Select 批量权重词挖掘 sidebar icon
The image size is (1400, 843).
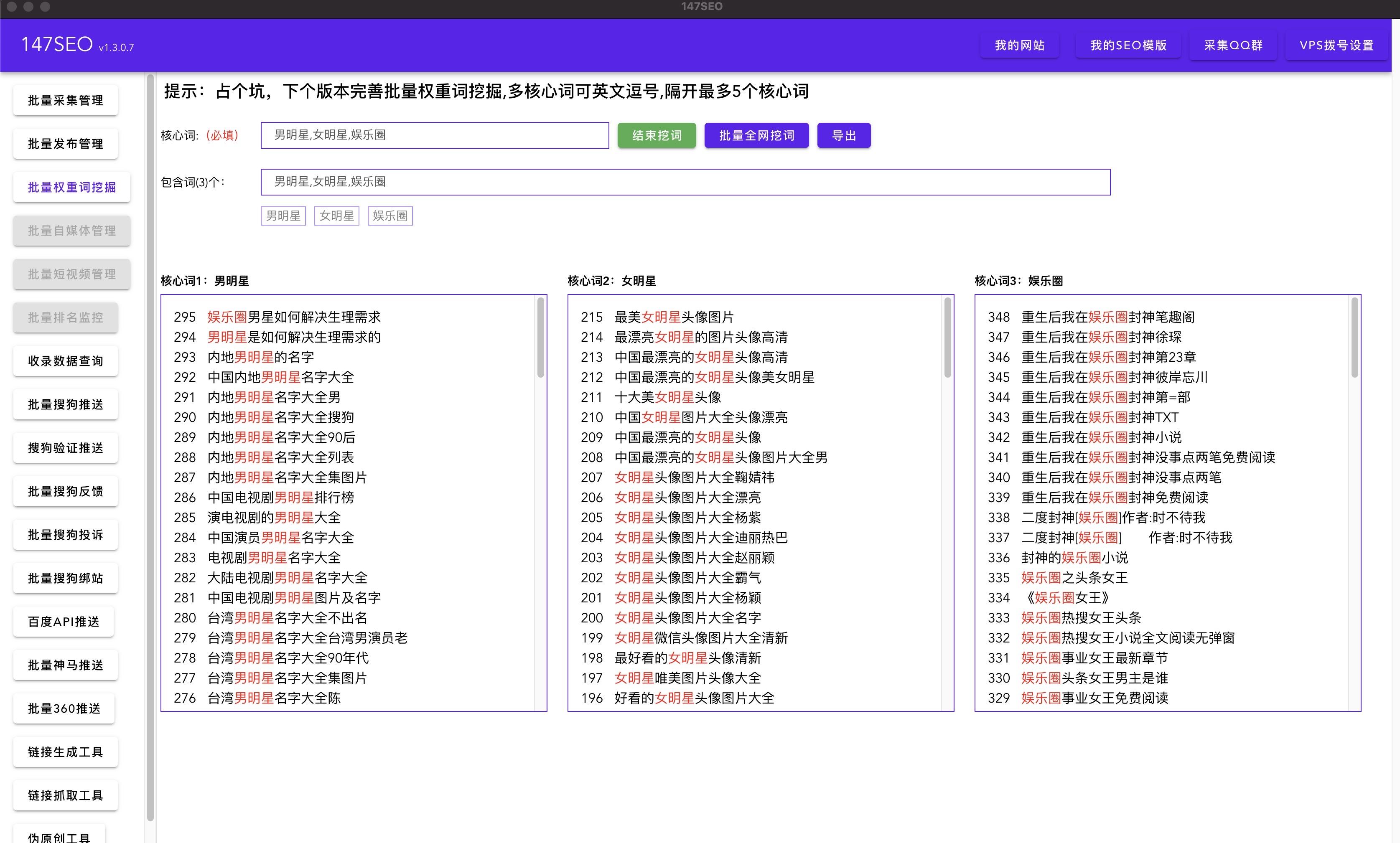(70, 186)
